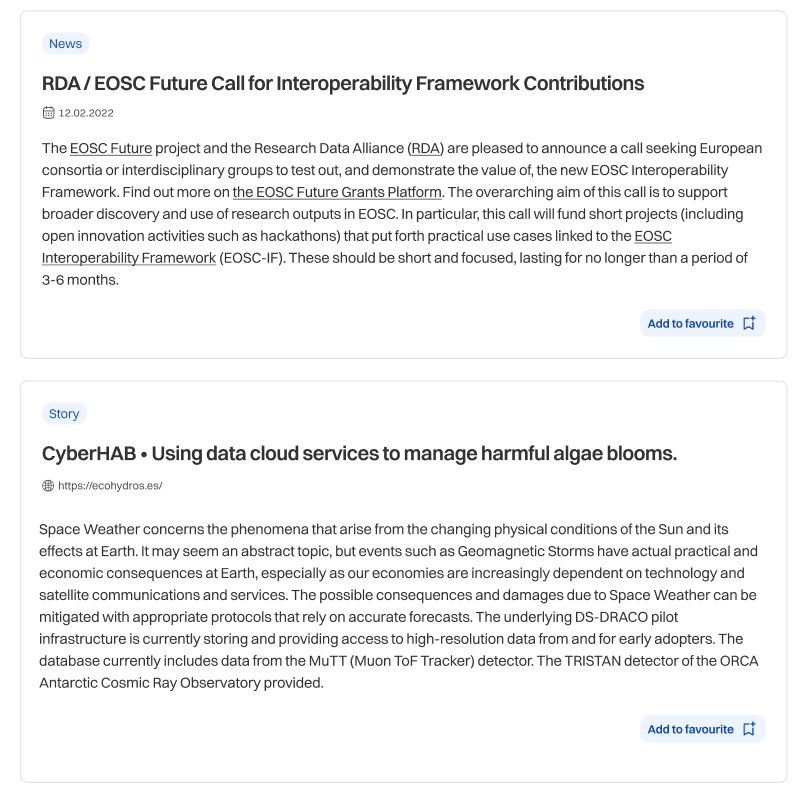The height and width of the screenshot is (786, 802).
Task: Click the bookmark icon in the CyberHAB story card
Action: [749, 728]
